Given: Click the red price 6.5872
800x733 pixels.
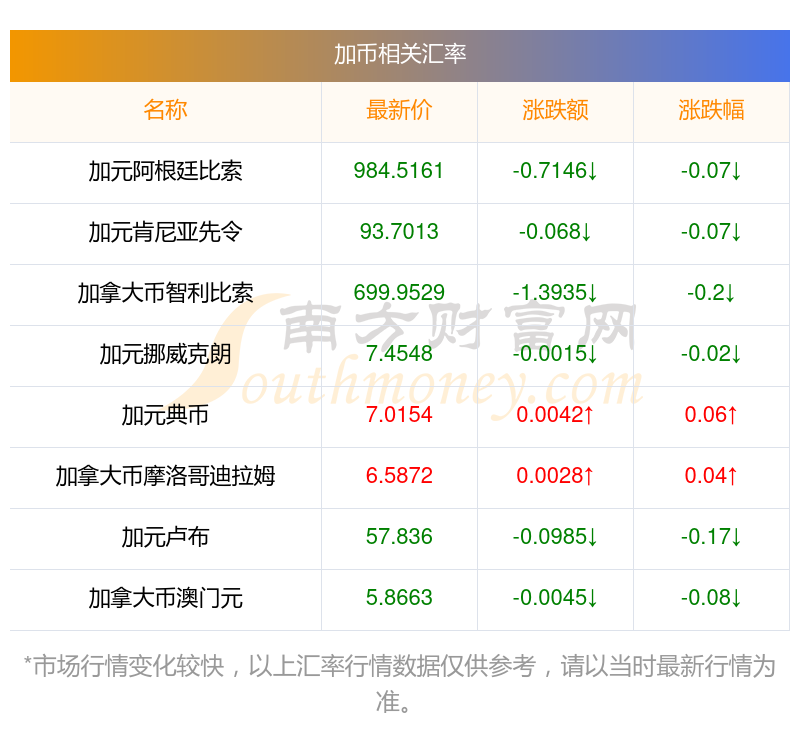Looking at the screenshot, I should point(399,476).
